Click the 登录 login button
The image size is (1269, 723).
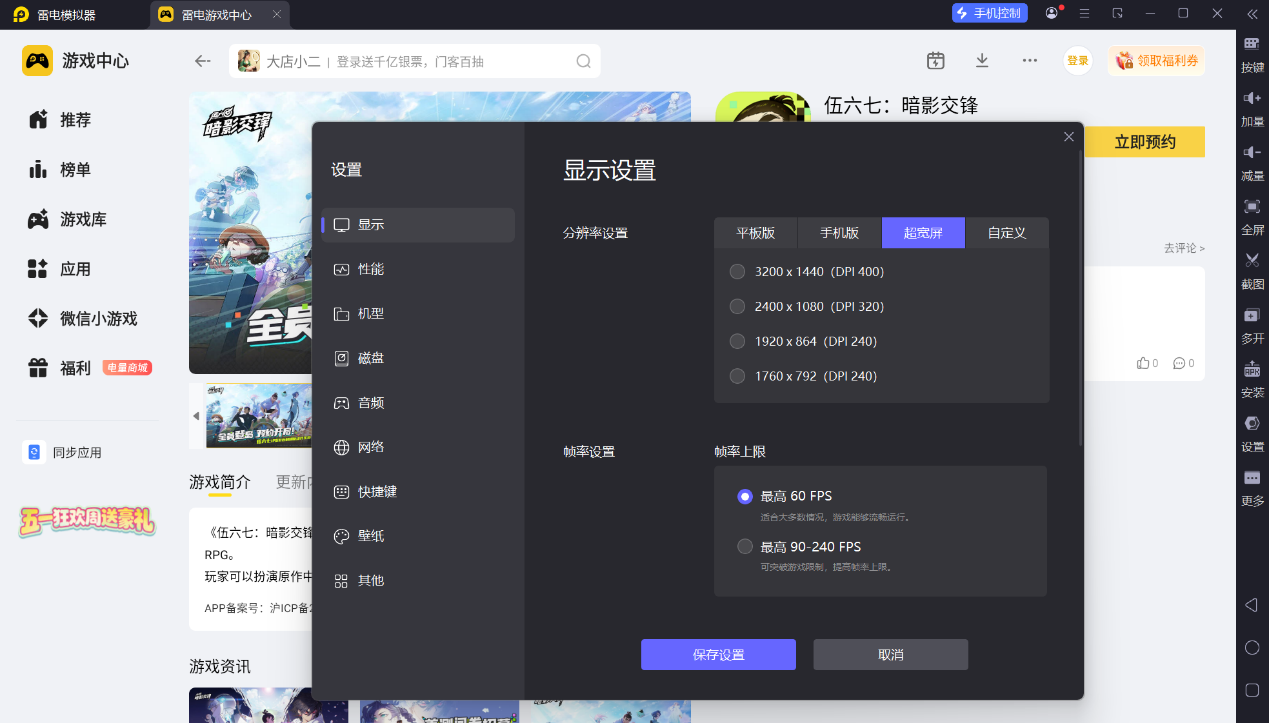(1078, 61)
